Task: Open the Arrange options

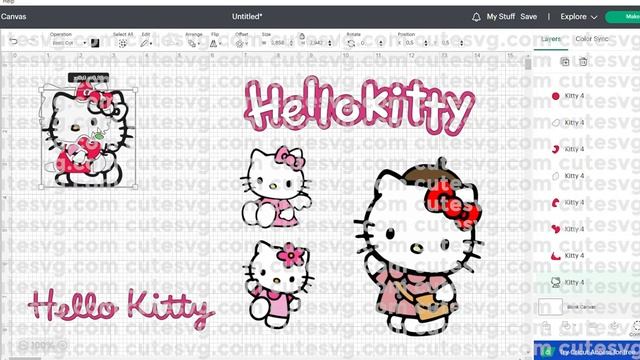Action: pos(193,43)
